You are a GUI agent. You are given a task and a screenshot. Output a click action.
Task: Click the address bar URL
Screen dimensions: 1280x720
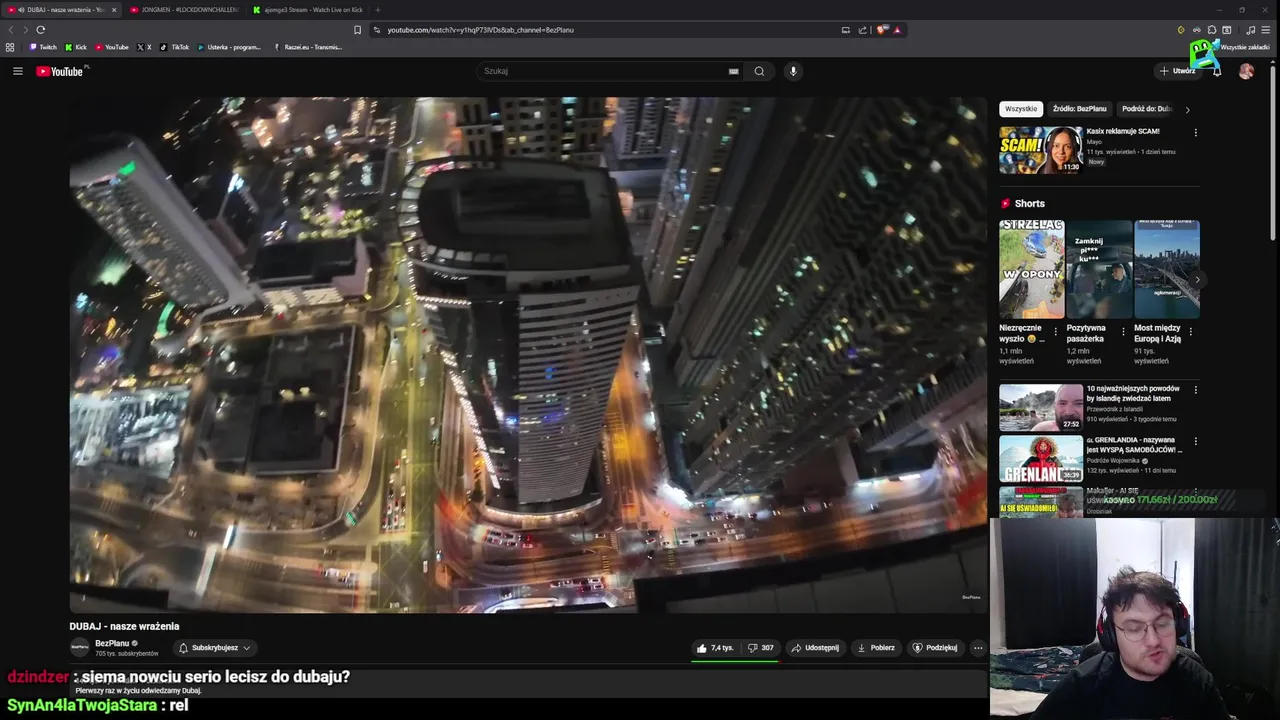point(480,30)
